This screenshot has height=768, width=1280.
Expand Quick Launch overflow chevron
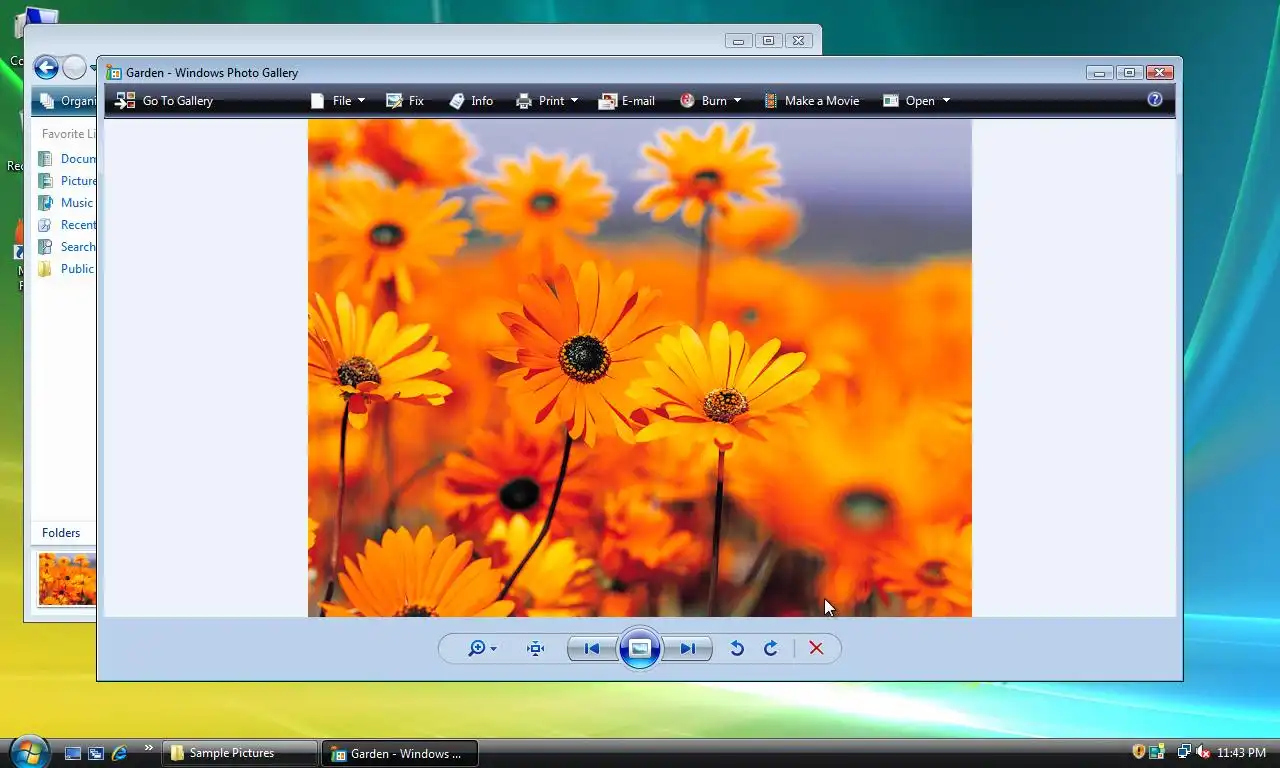149,748
